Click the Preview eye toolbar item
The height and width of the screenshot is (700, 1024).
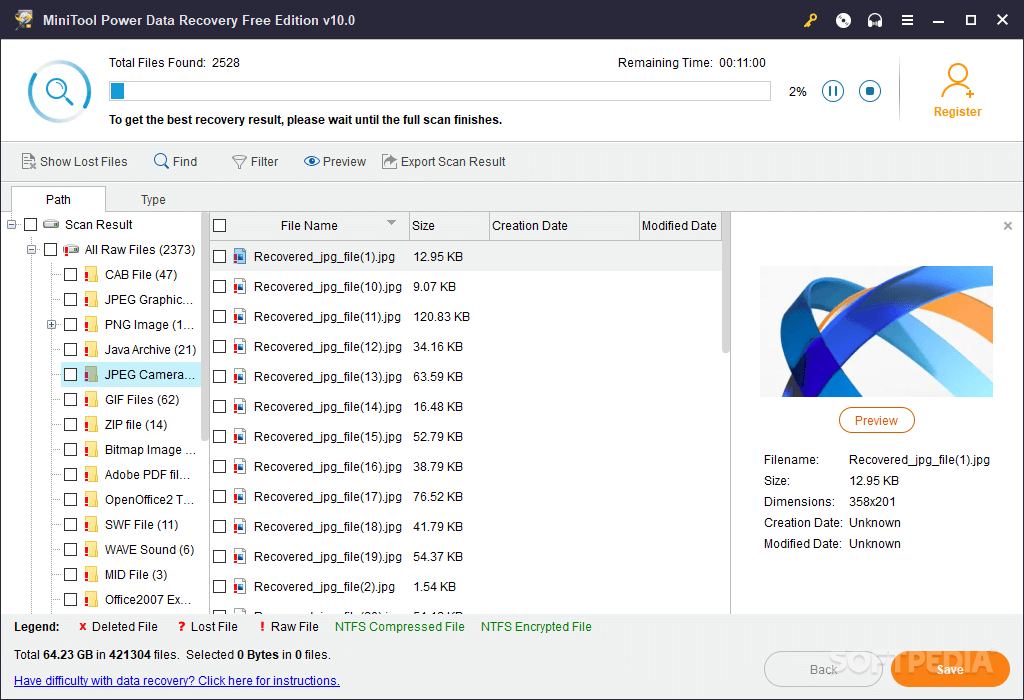pyautogui.click(x=334, y=161)
